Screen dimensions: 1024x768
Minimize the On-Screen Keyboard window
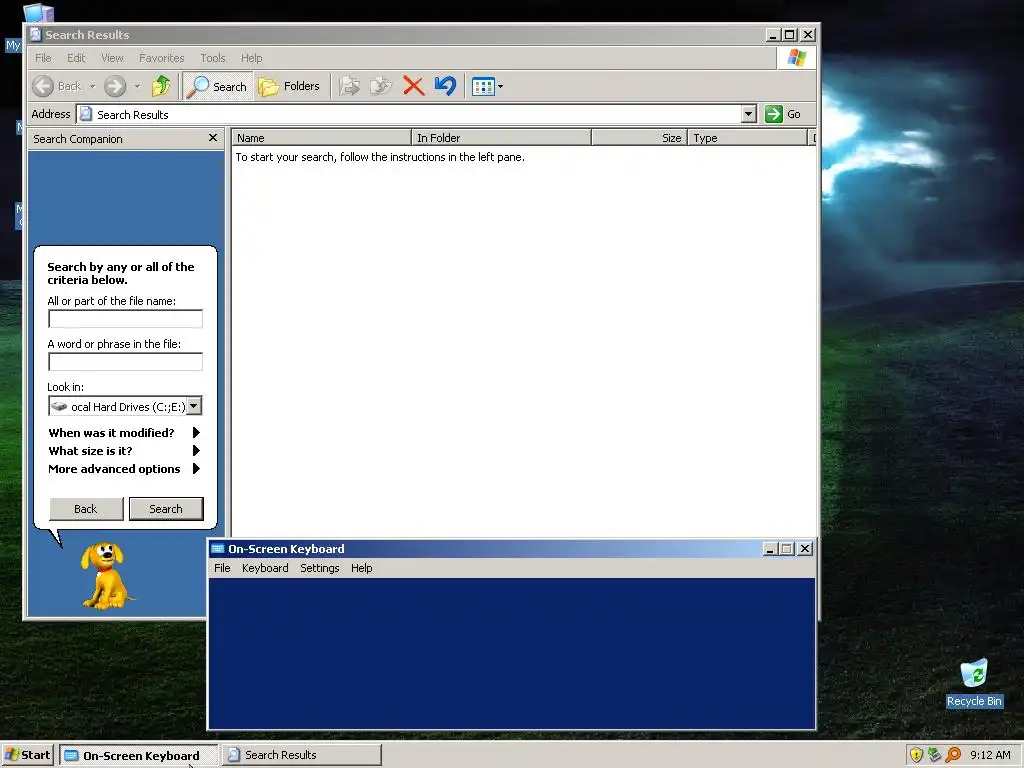pos(771,549)
